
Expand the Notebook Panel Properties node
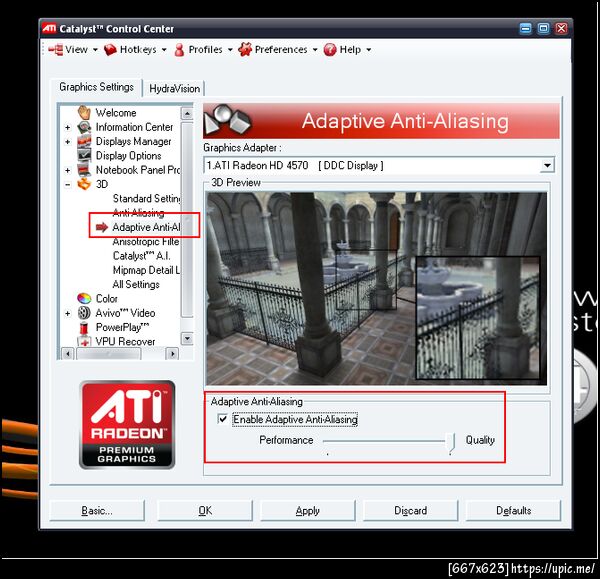[68, 170]
